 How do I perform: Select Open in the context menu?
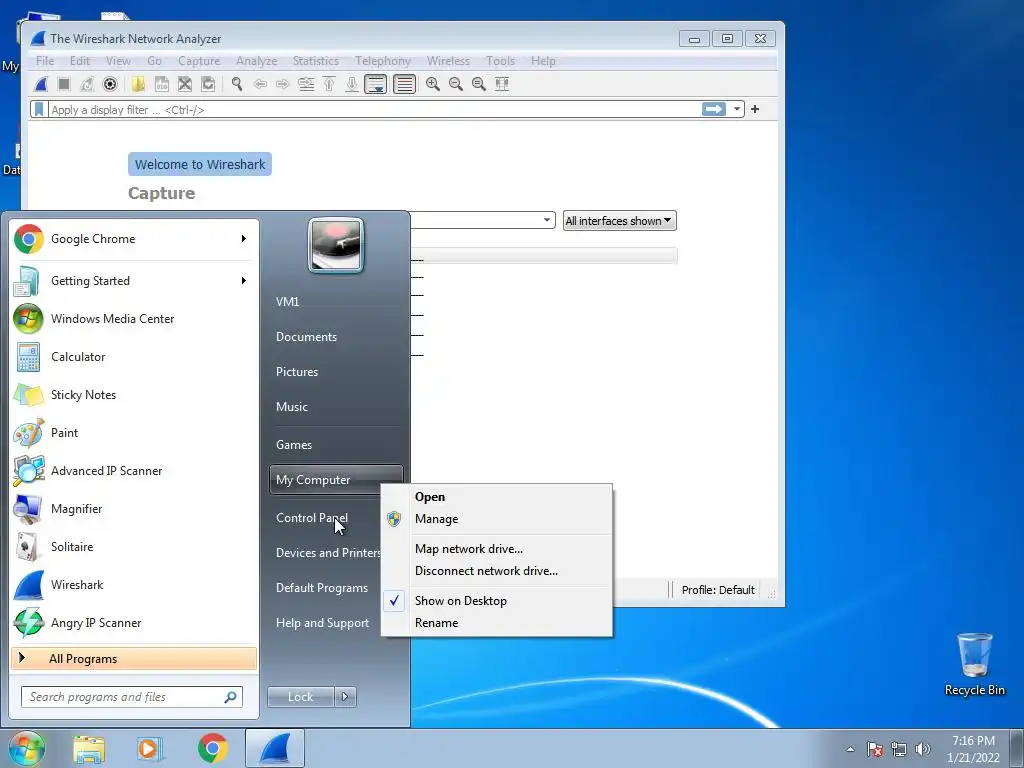pos(496,497)
